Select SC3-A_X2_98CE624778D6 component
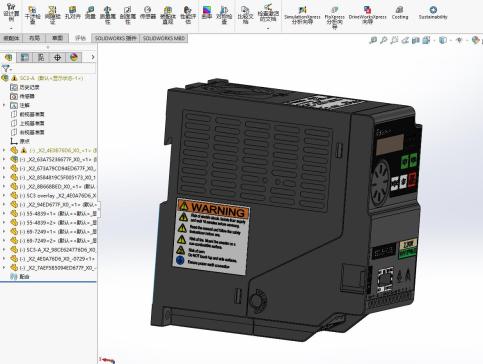This screenshot has height=364, width=483. pyautogui.click(x=58, y=249)
